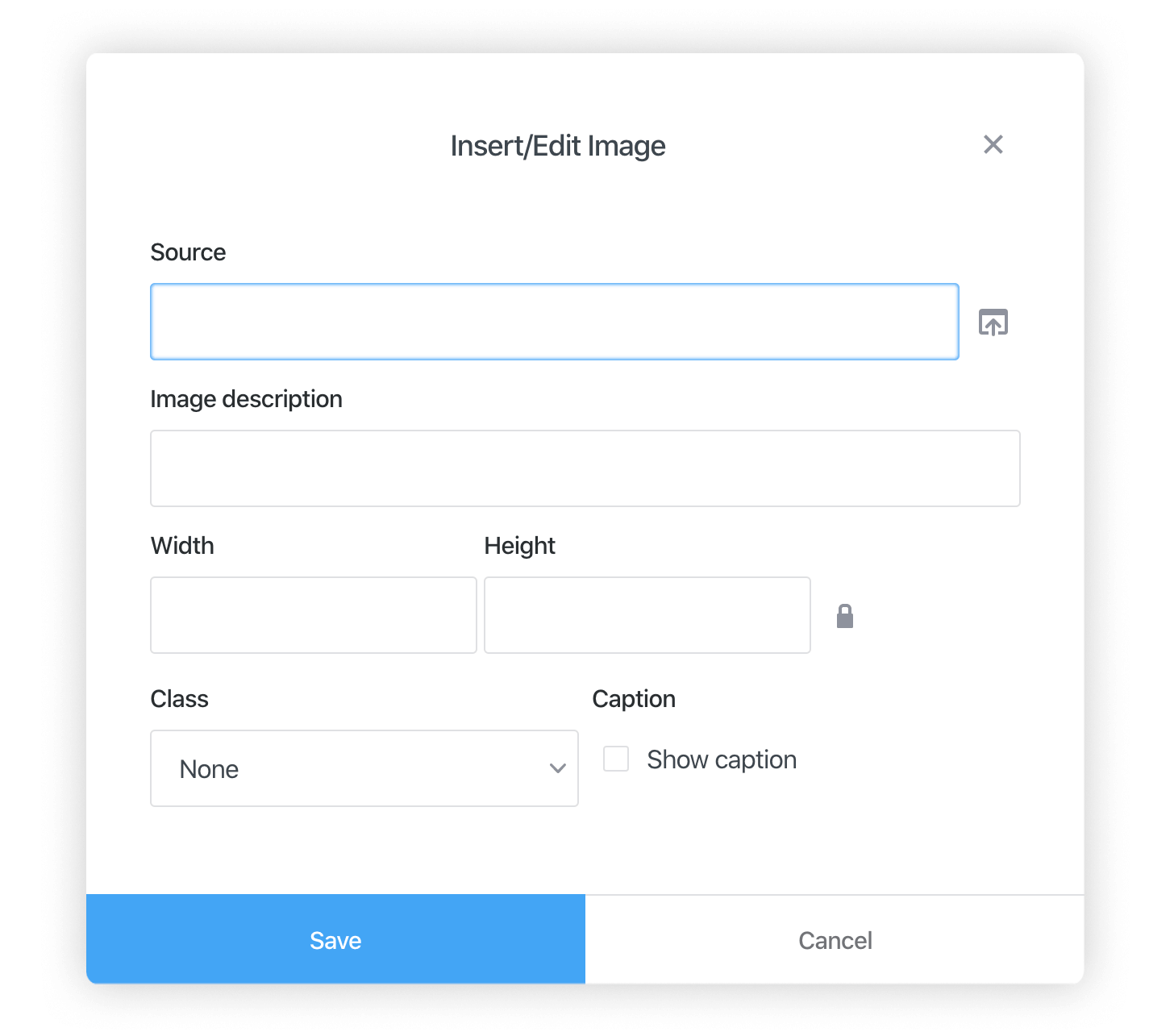Click the Source label
This screenshot has height=1036, width=1174.
click(188, 252)
